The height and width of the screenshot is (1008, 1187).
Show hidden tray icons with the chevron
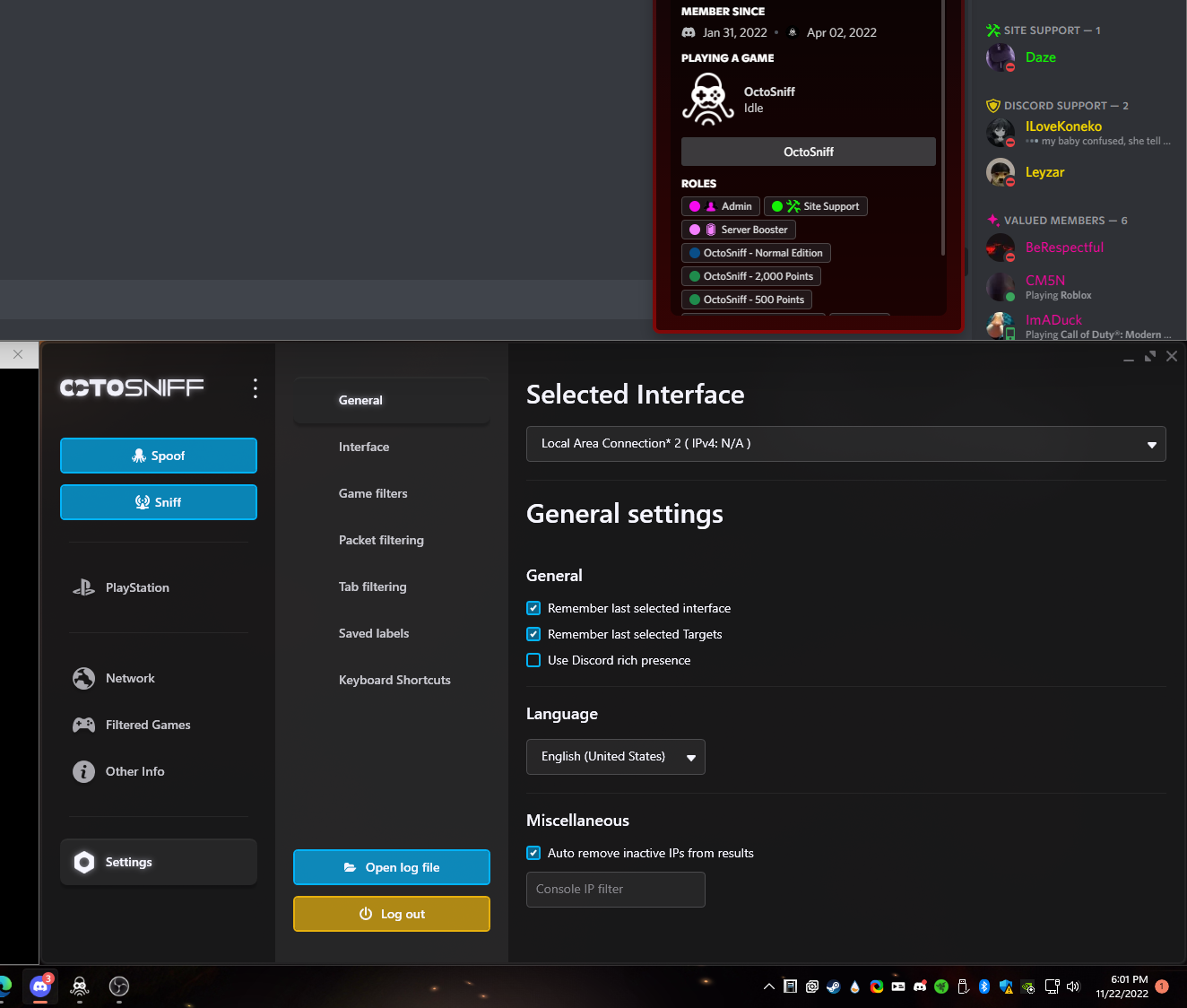click(x=769, y=986)
